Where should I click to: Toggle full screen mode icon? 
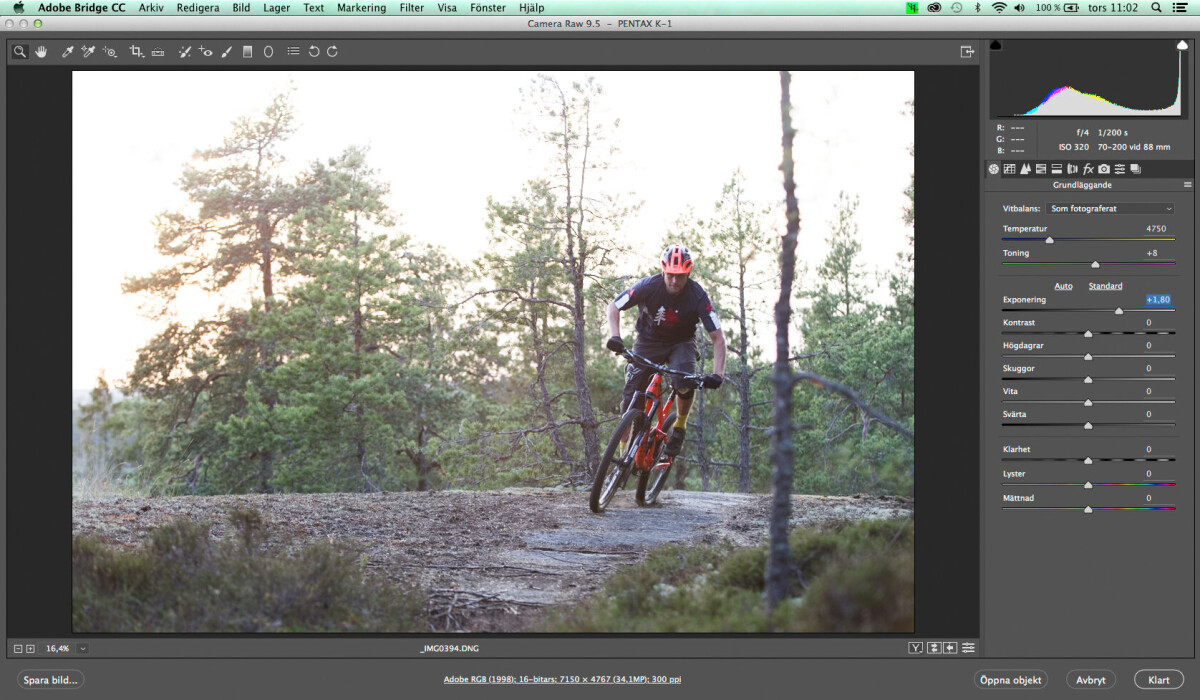[967, 51]
